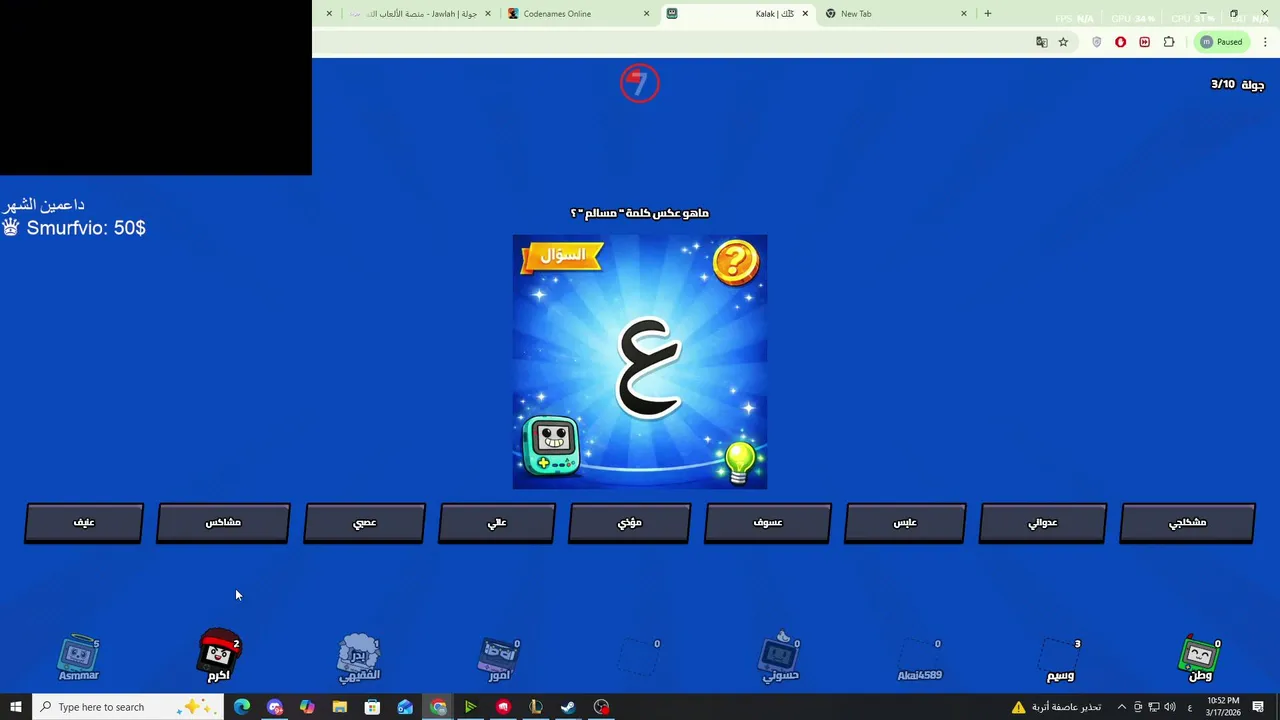Click the question card showing letter ع
The image size is (1280, 720).
click(x=640, y=362)
